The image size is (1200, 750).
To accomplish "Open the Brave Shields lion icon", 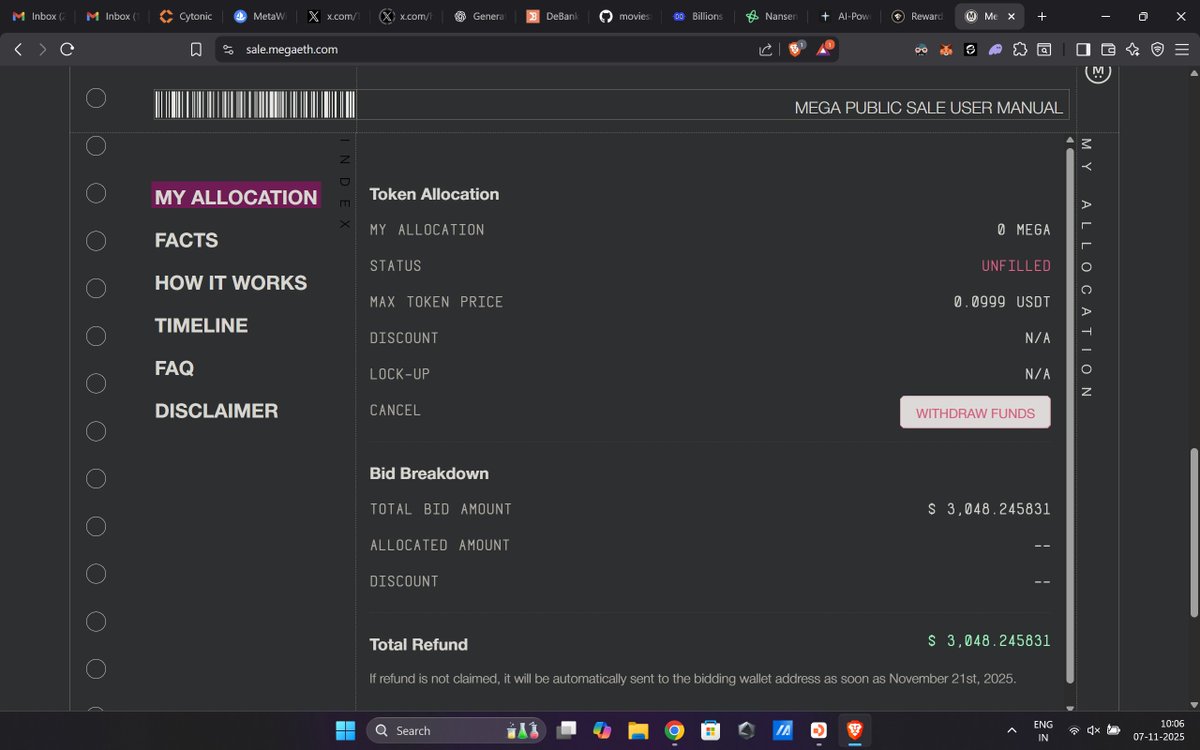I will coord(796,48).
